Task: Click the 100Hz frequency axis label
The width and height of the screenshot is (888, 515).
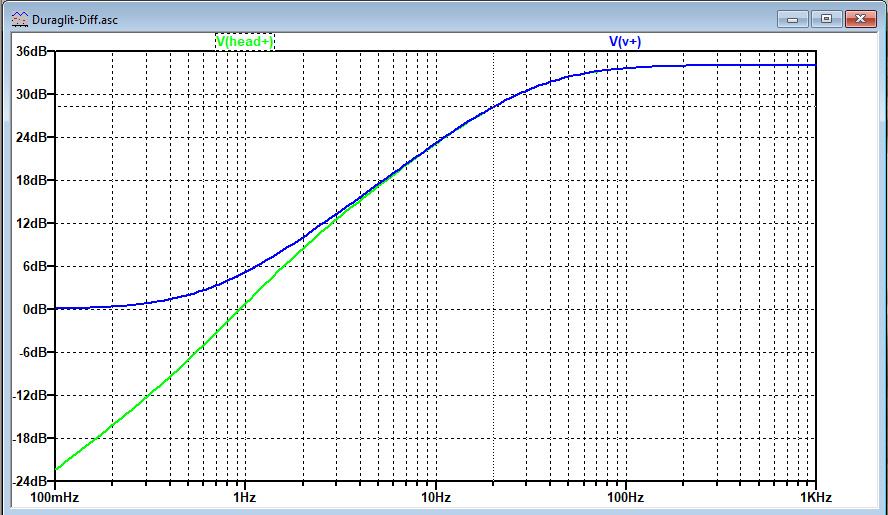Action: pyautogui.click(x=625, y=497)
